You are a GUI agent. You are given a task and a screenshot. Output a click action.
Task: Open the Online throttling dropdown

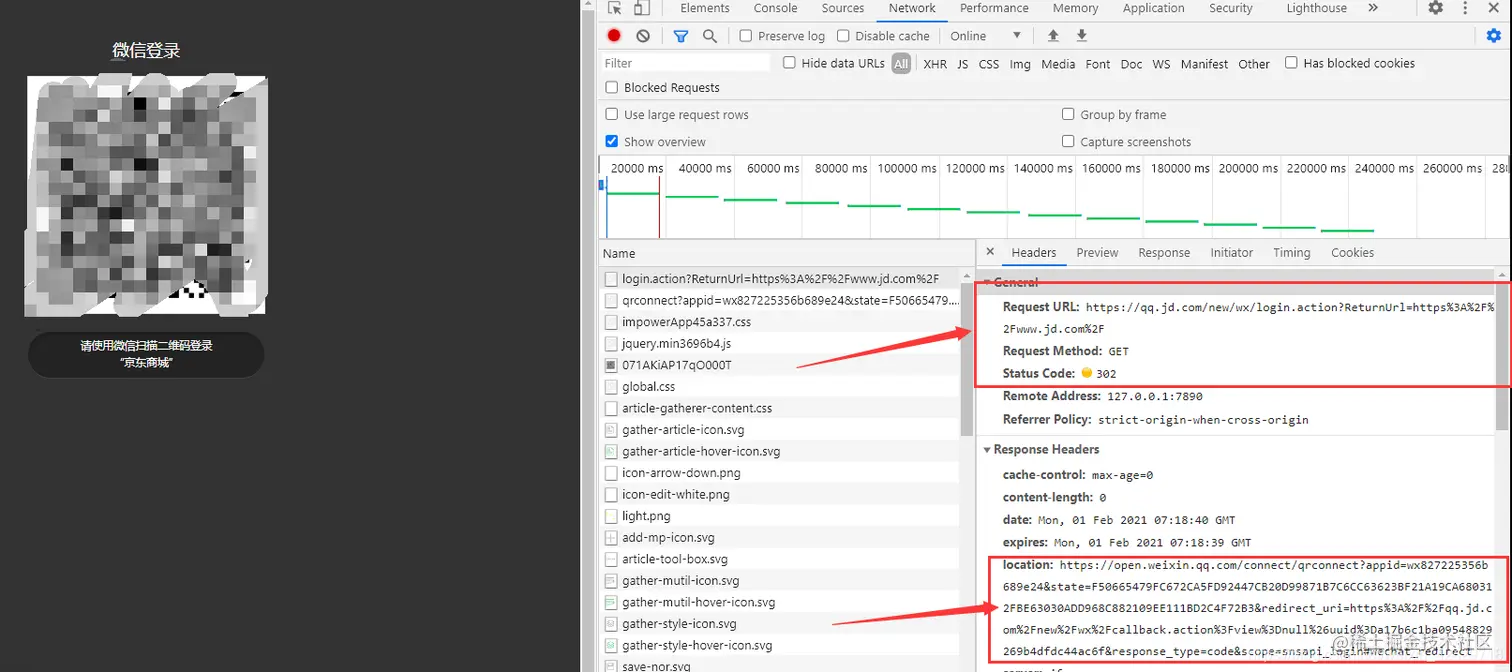(986, 36)
